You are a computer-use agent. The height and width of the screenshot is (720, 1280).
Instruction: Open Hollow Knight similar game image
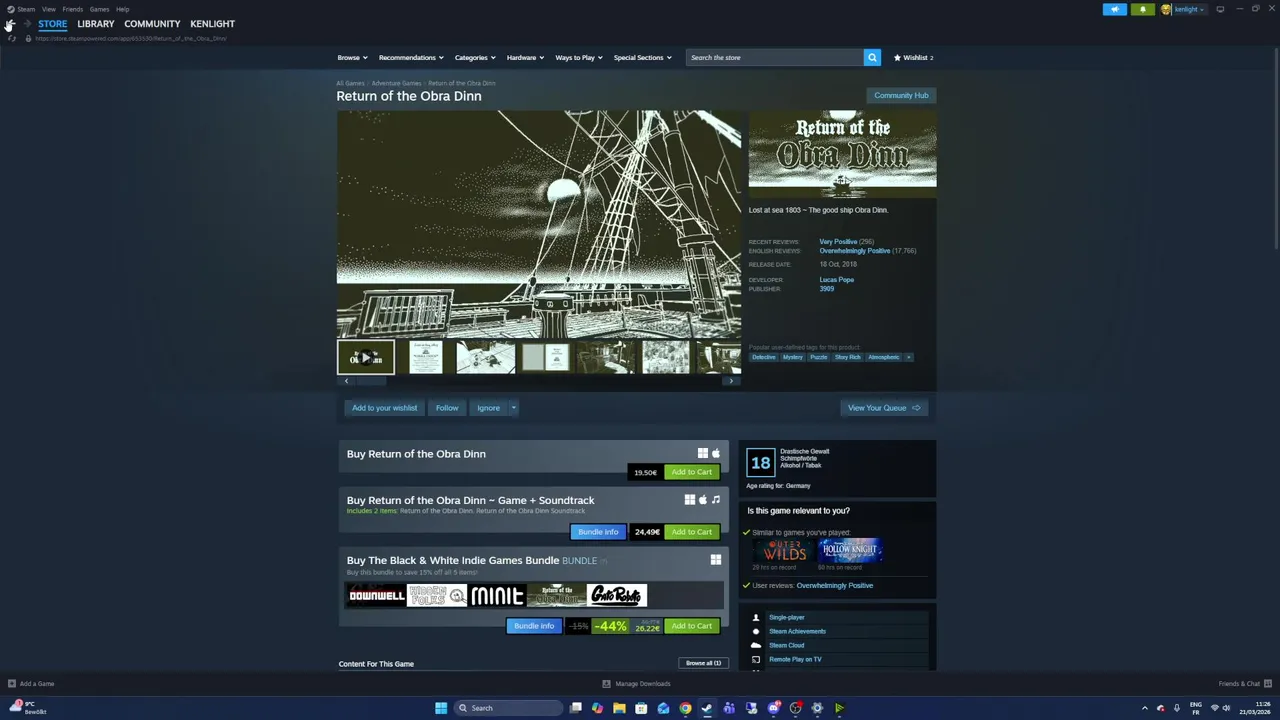tap(849, 550)
